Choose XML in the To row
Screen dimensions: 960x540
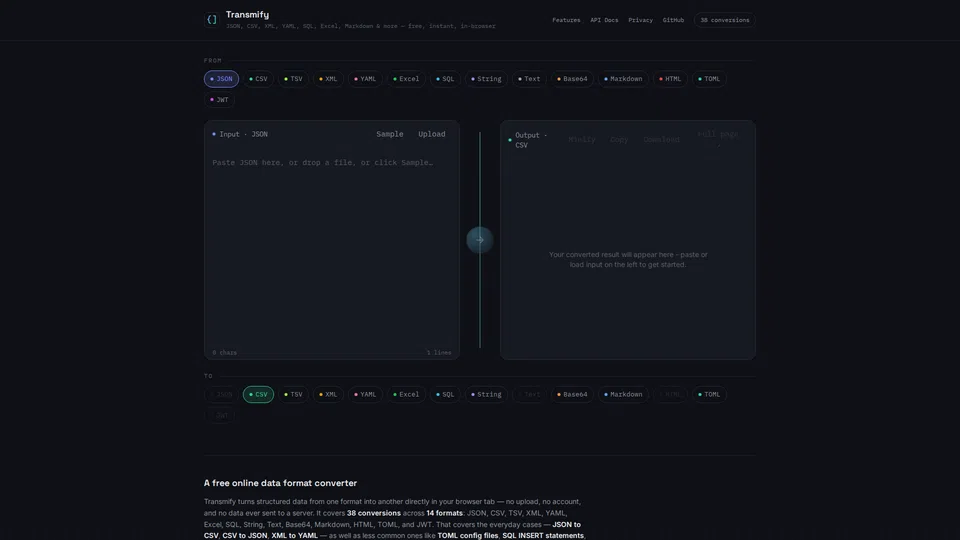tap(328, 394)
